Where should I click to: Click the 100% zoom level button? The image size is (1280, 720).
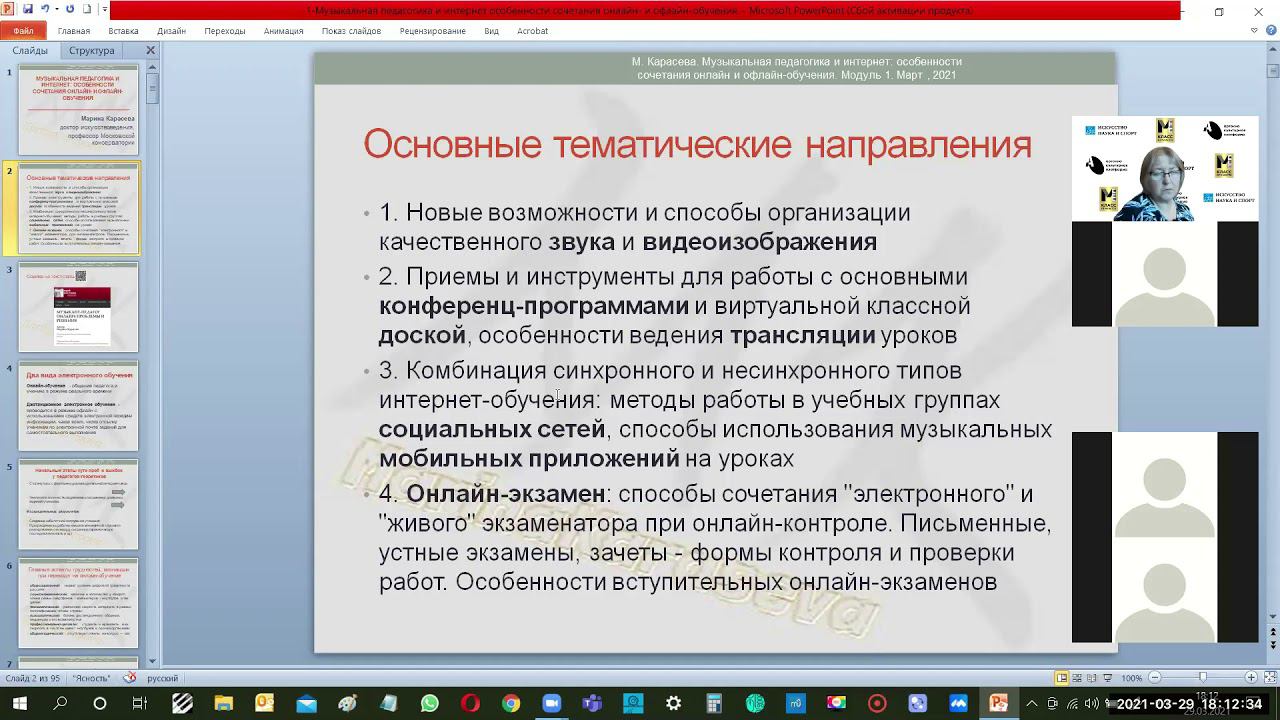pyautogui.click(x=1131, y=678)
